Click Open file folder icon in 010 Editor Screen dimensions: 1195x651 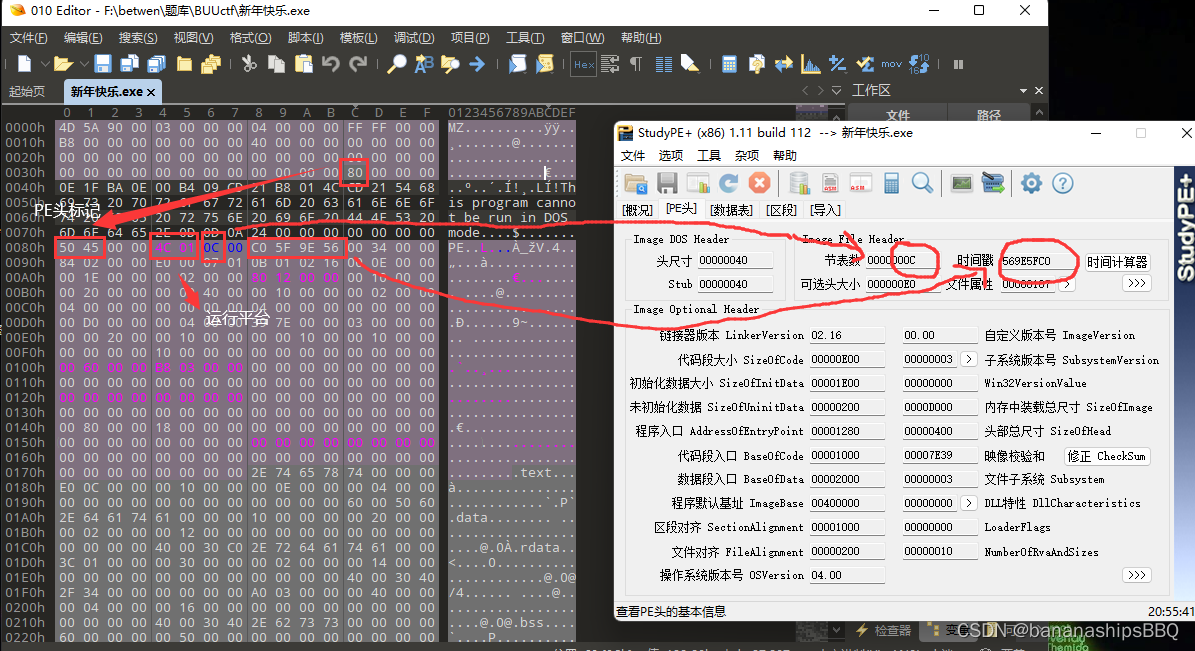coord(63,64)
